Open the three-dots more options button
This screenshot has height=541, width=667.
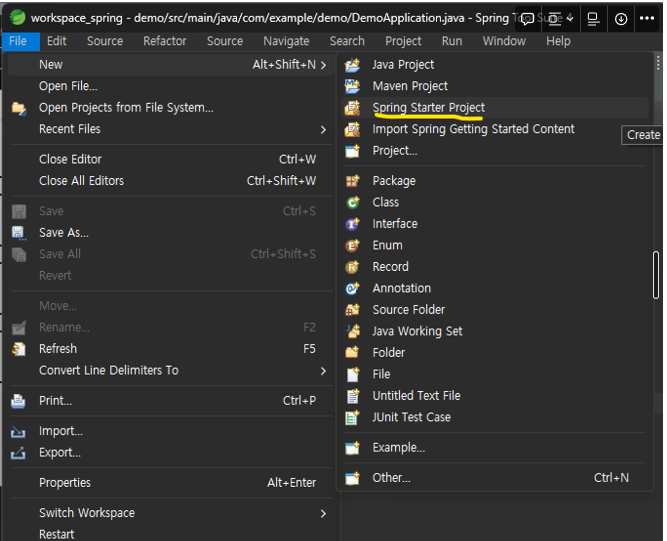point(647,18)
